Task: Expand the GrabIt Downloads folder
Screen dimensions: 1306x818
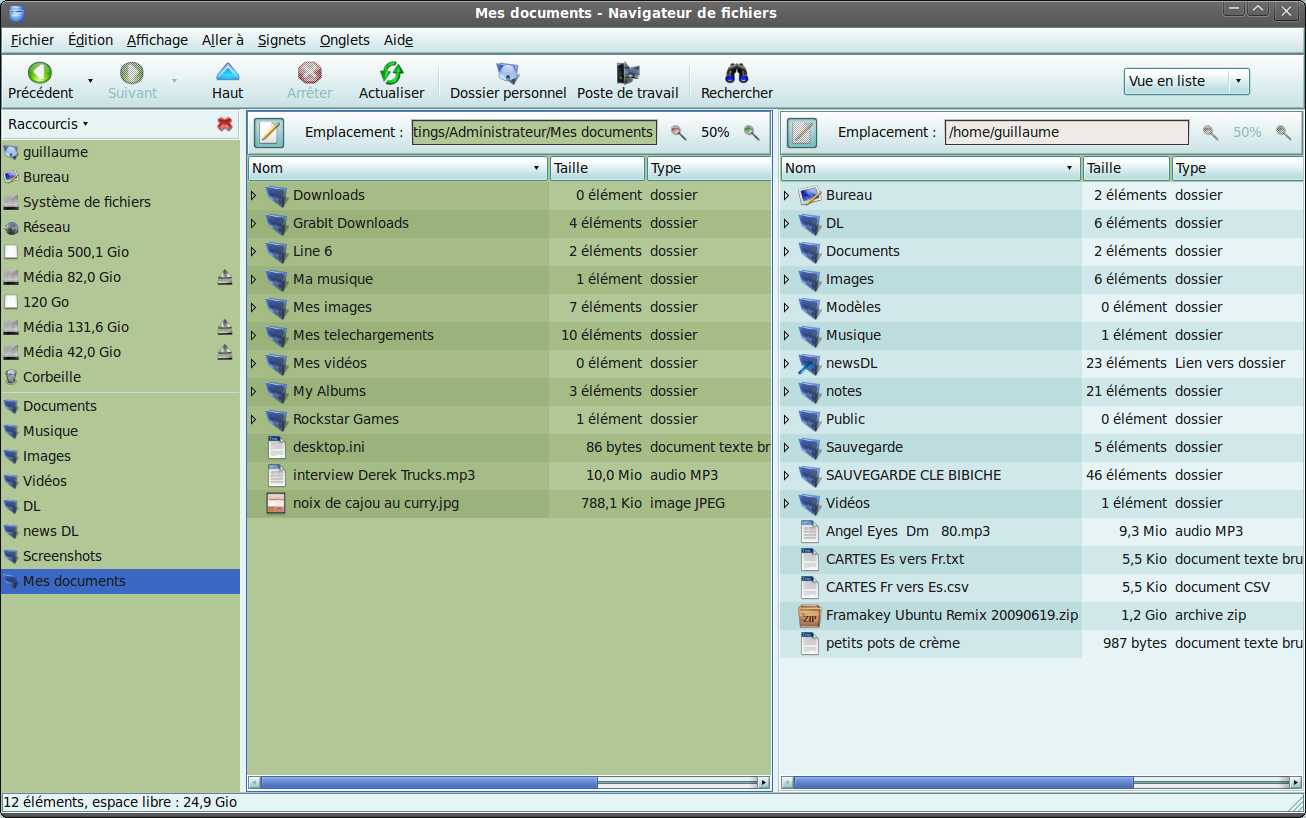Action: (254, 223)
